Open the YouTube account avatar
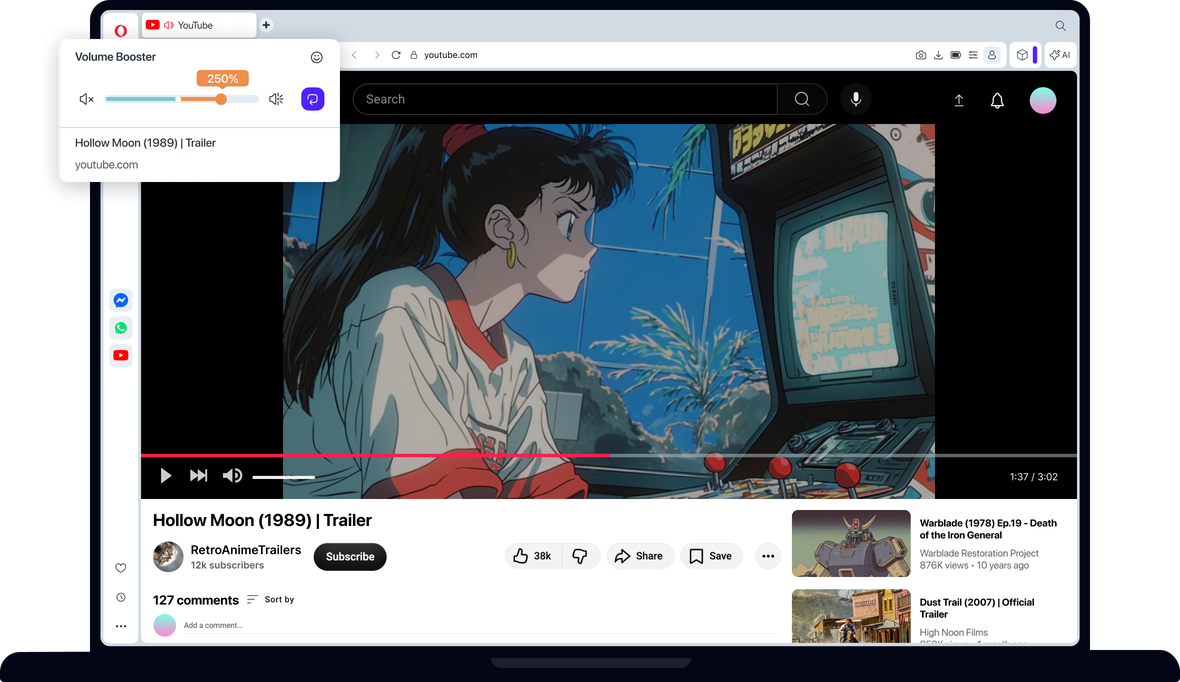 [x=1043, y=100]
